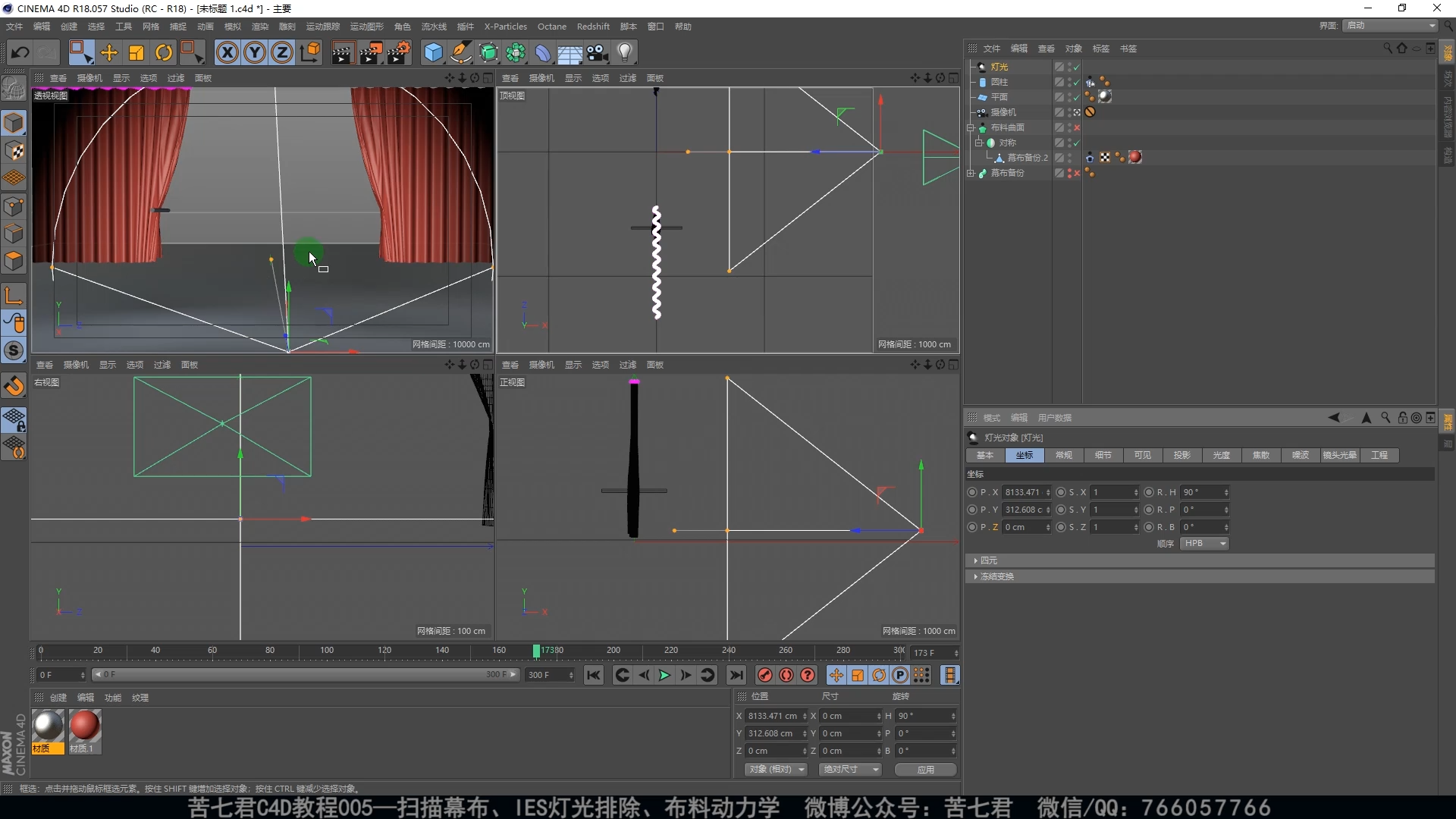The width and height of the screenshot is (1456, 819).
Task: Open the Octane menu
Action: pos(551,27)
